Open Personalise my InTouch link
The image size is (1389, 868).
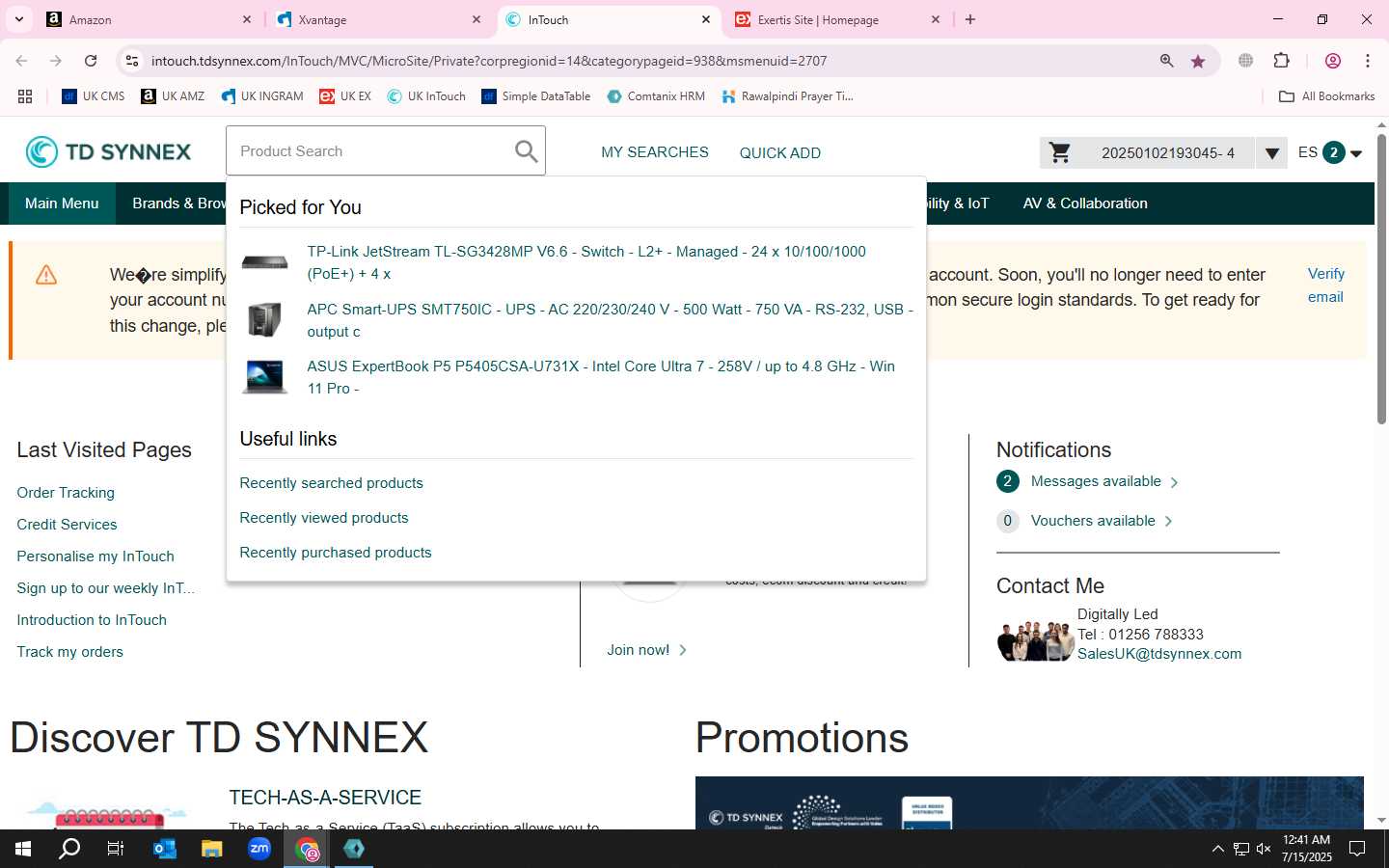click(x=95, y=556)
